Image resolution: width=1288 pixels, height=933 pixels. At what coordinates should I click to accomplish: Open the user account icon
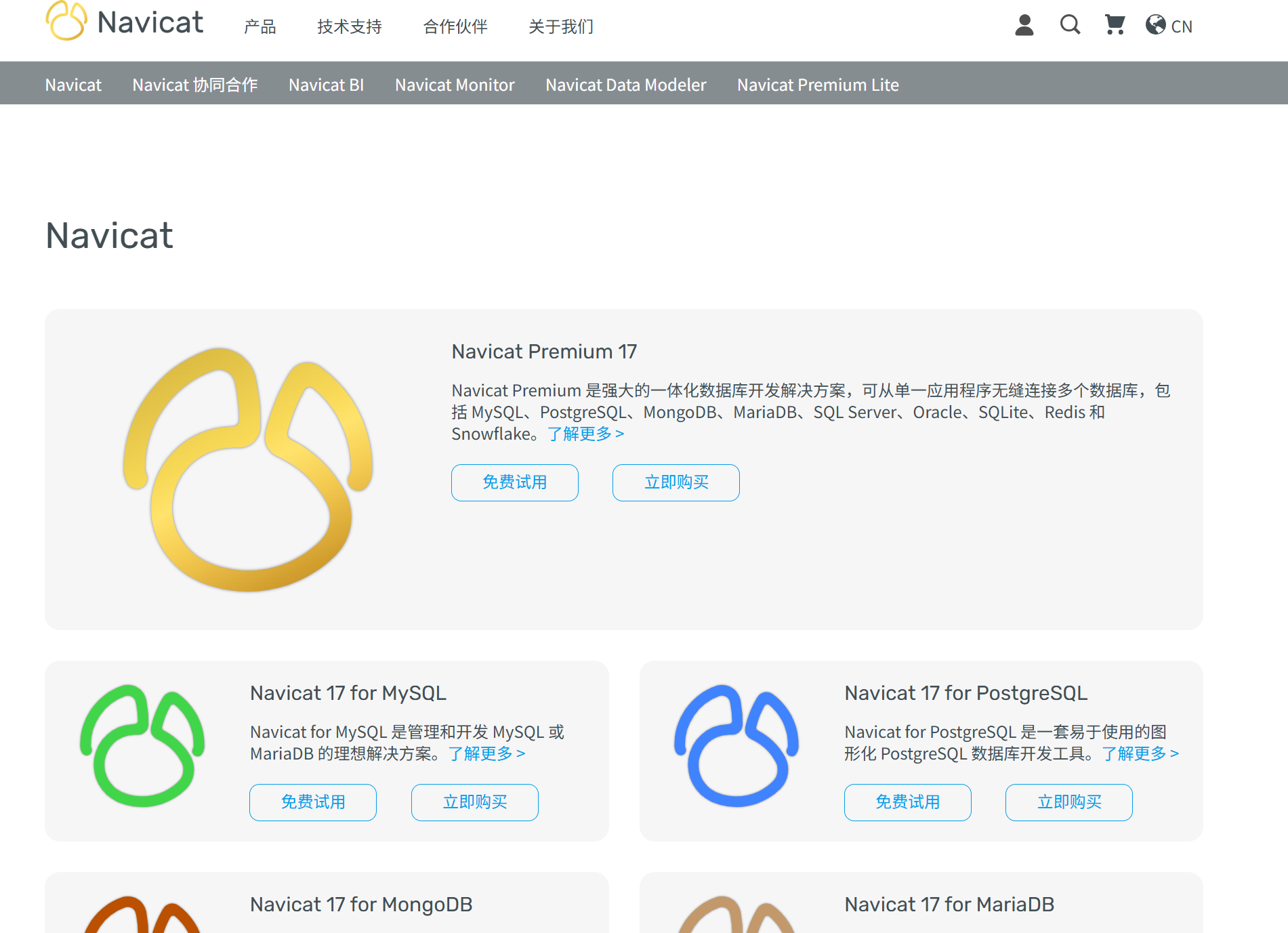tap(1024, 25)
